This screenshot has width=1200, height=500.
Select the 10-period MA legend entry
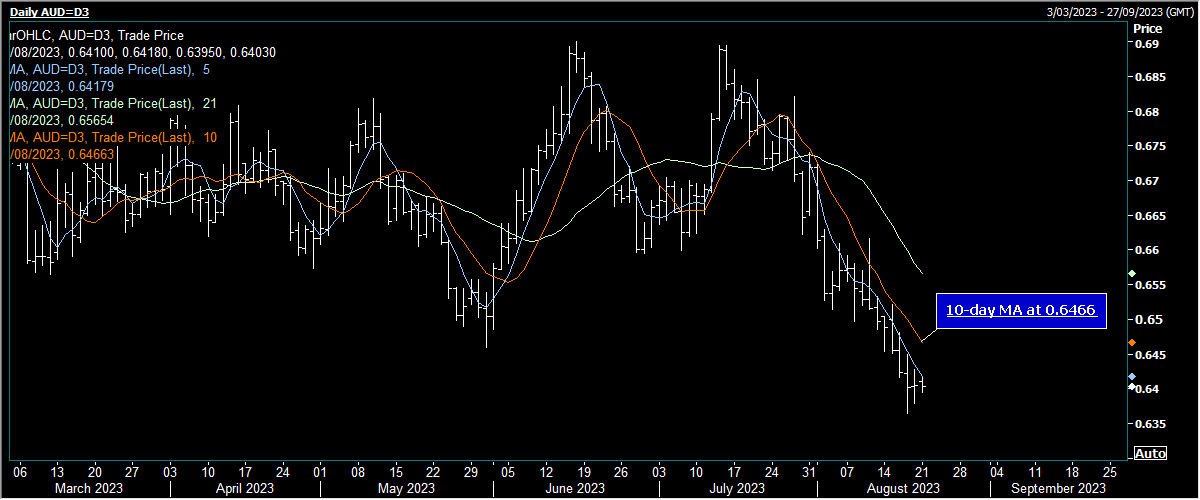[114, 138]
